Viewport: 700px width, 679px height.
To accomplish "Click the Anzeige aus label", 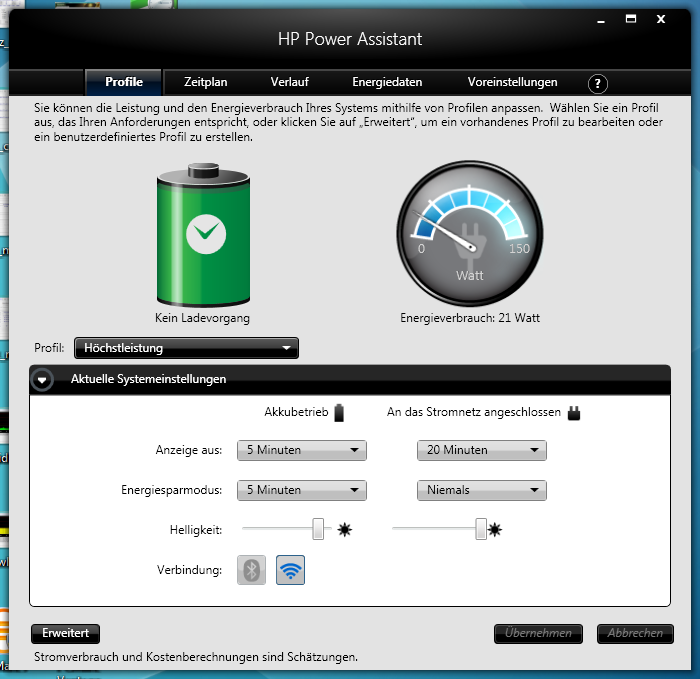I will click(188, 450).
